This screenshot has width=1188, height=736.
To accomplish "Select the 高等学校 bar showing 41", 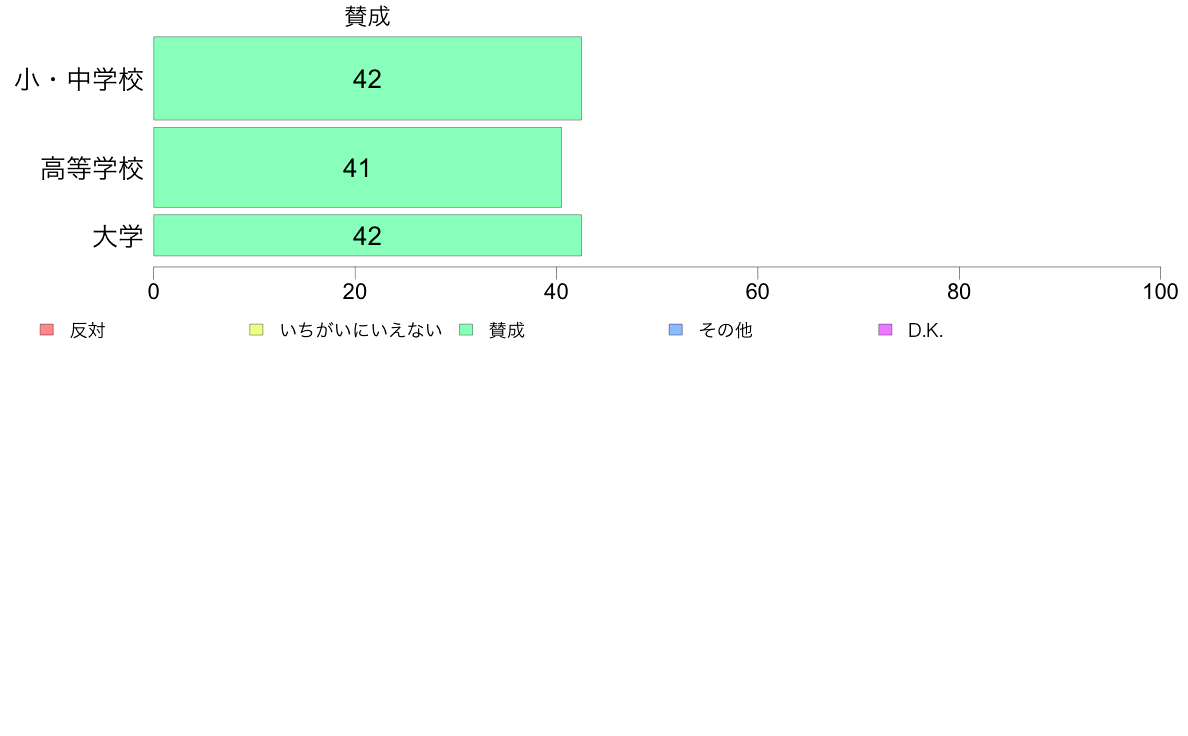I will tap(358, 168).
